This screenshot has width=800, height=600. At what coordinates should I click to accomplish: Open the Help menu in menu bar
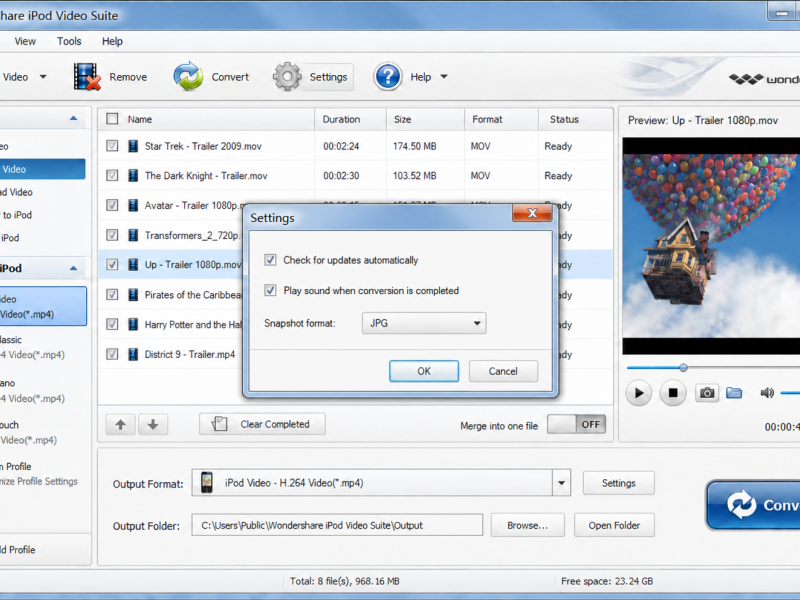[x=112, y=41]
